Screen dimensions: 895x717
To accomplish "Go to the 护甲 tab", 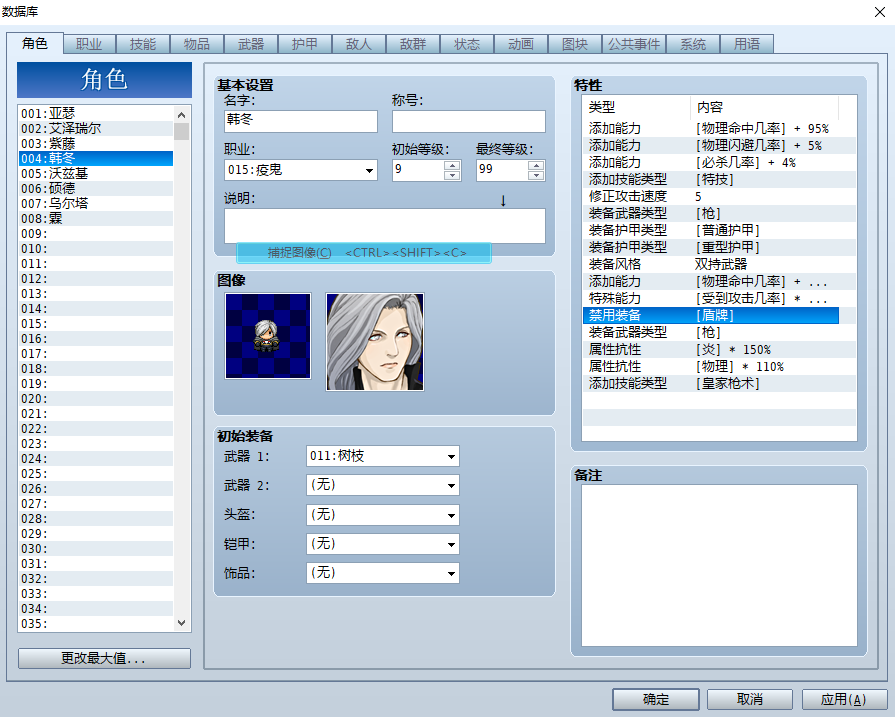I will pyautogui.click(x=305, y=45).
